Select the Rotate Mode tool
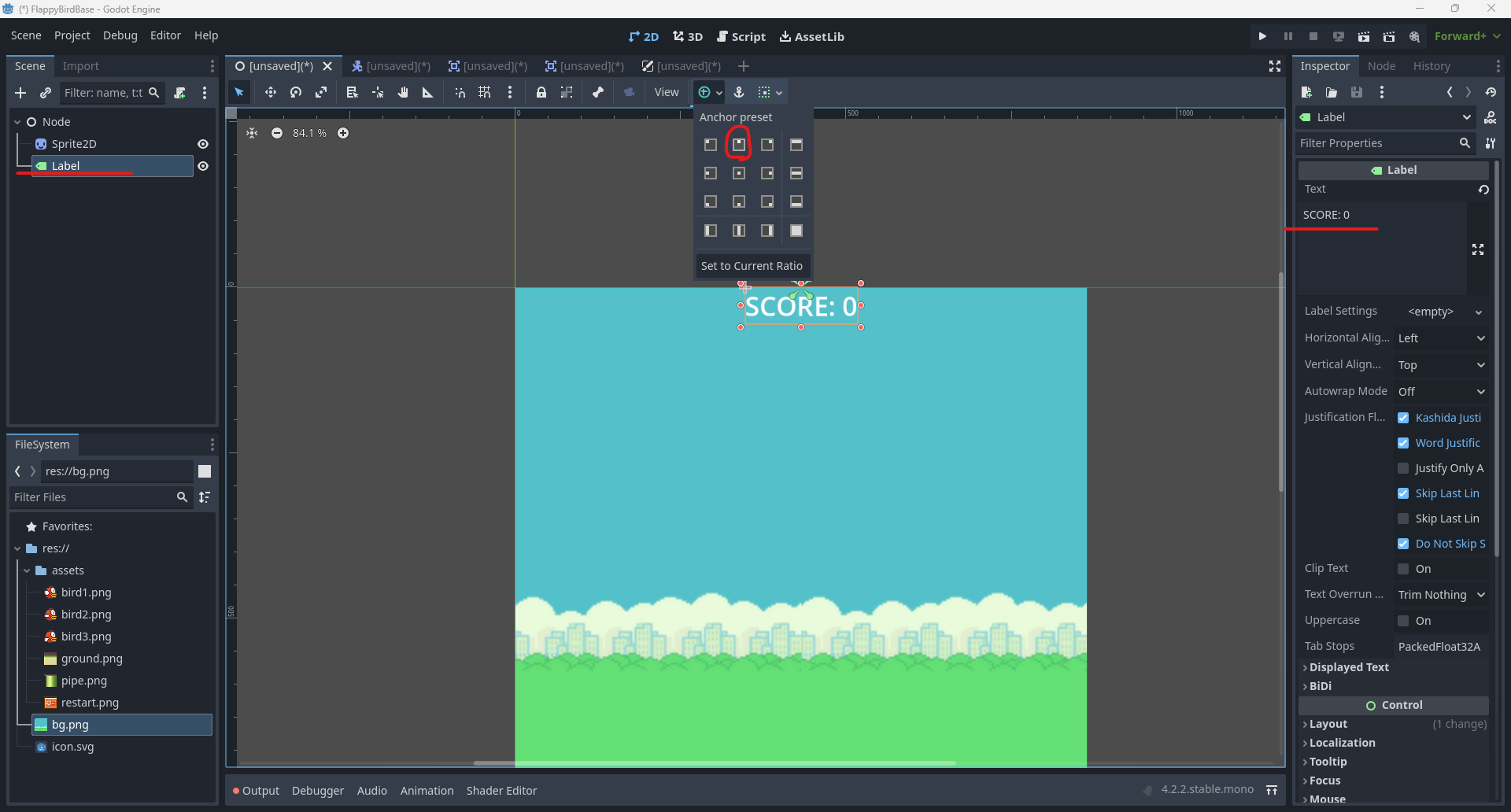 pyautogui.click(x=296, y=93)
